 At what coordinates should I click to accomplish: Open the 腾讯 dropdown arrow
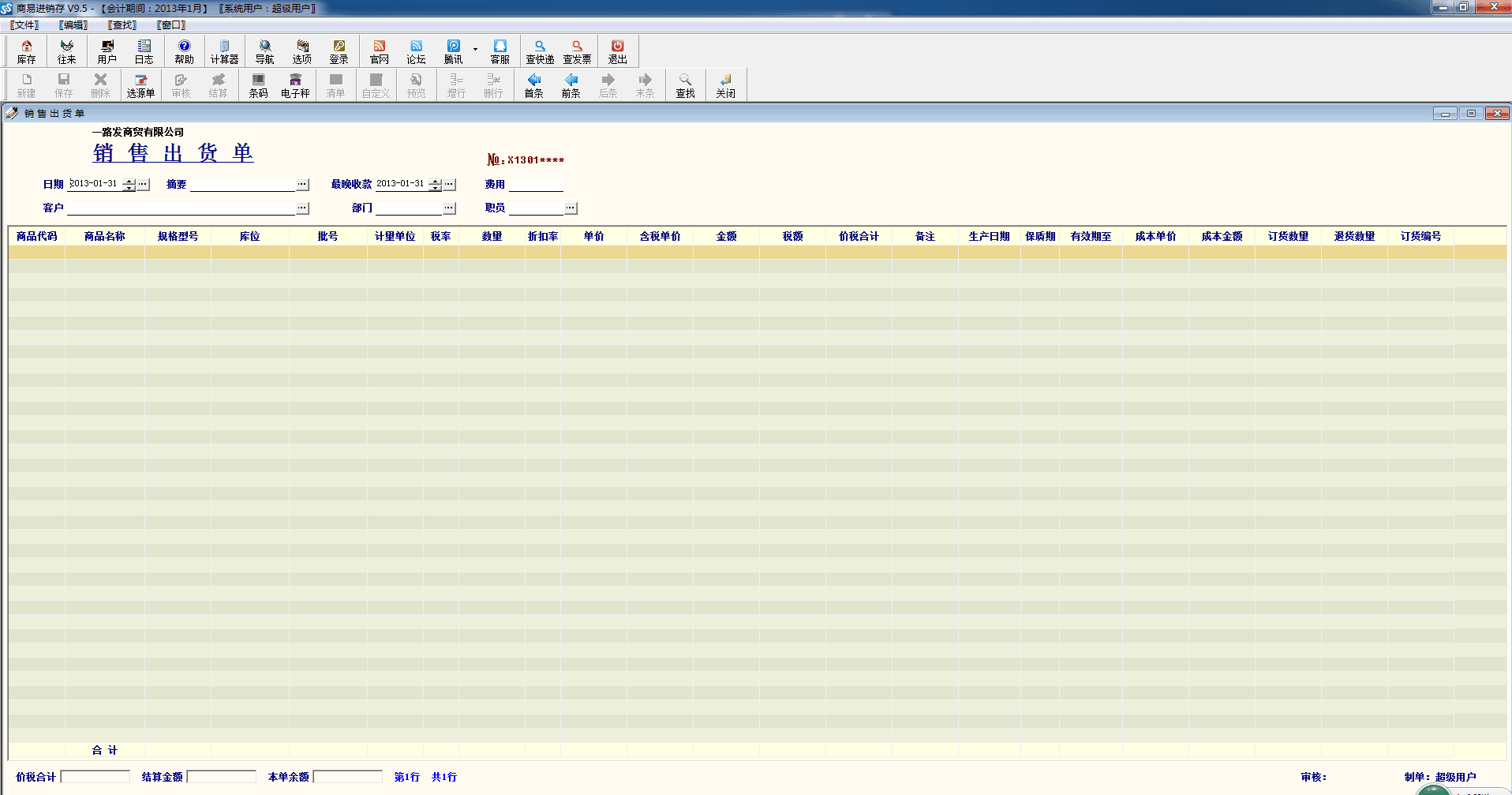(x=475, y=50)
